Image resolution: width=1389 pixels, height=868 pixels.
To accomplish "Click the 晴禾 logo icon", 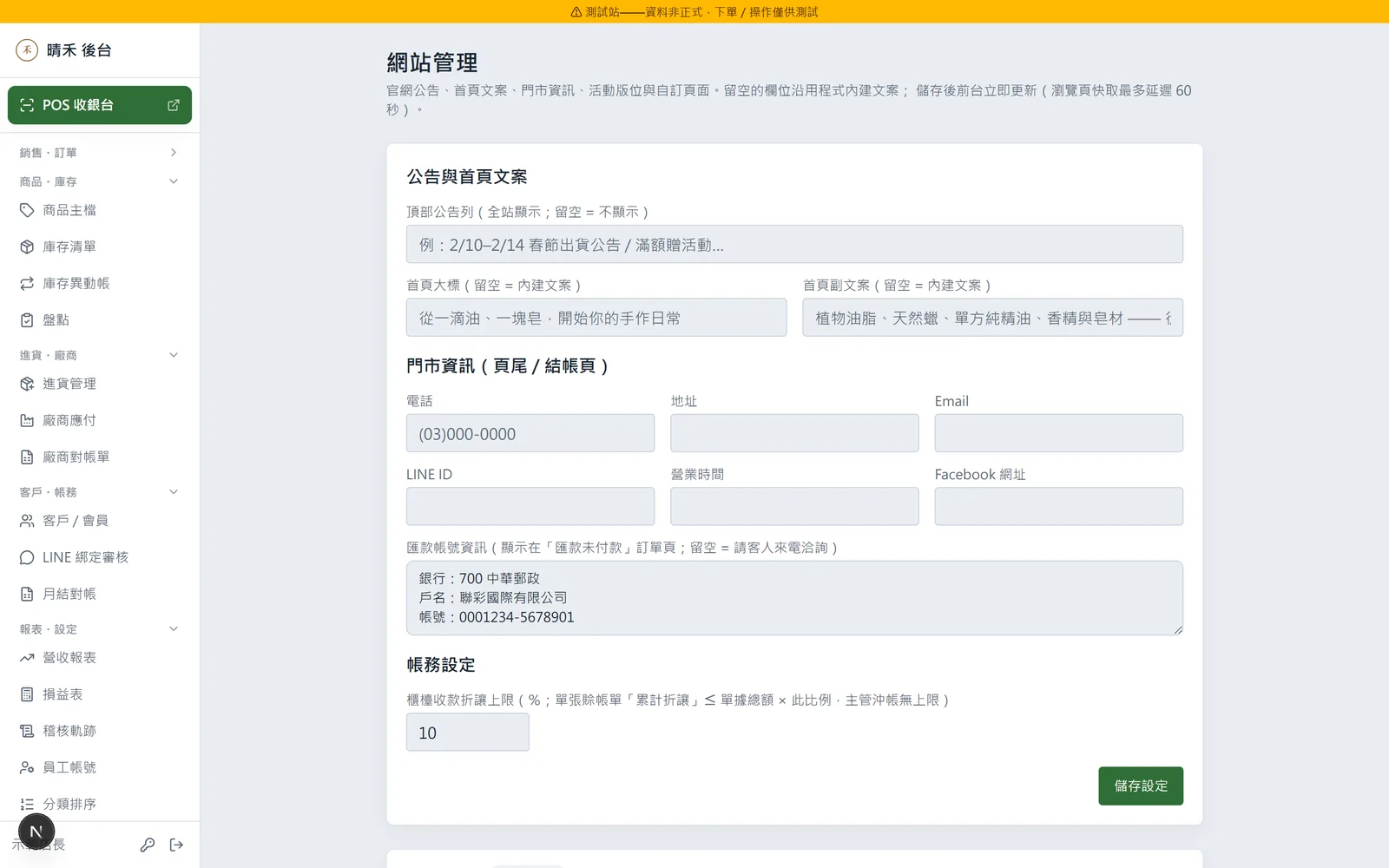I will click(x=27, y=49).
